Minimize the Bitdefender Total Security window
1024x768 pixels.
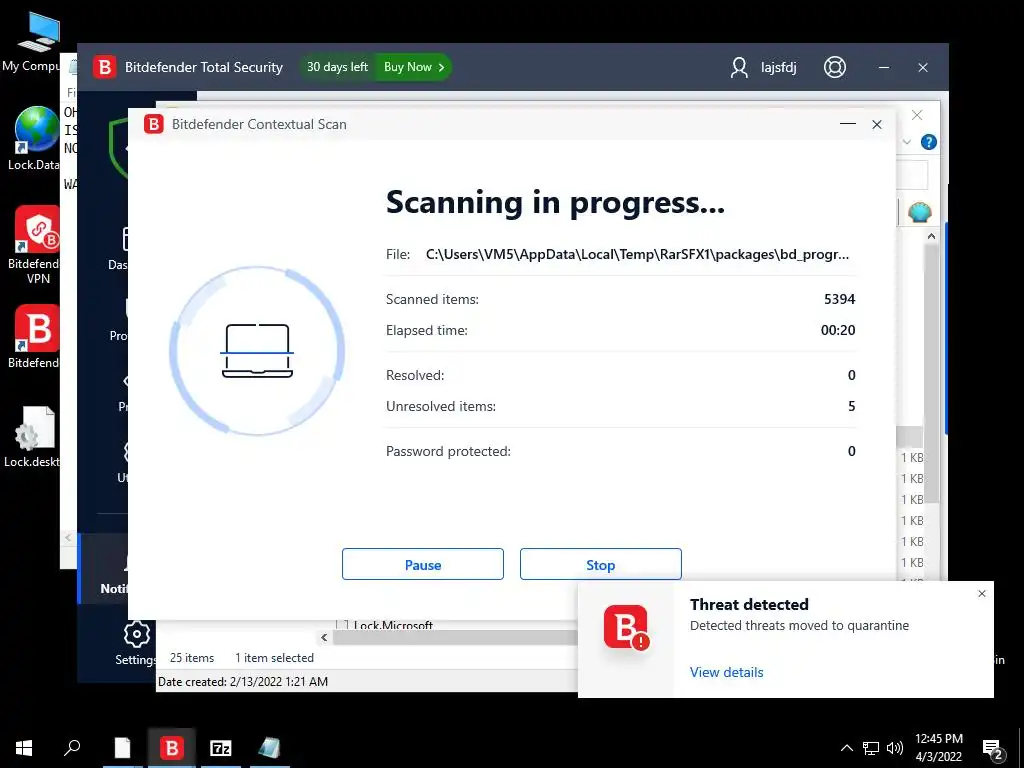coord(884,67)
